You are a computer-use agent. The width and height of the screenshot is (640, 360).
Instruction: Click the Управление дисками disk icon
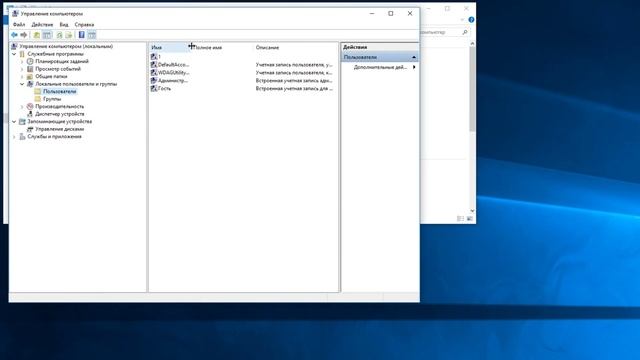[x=30, y=129]
